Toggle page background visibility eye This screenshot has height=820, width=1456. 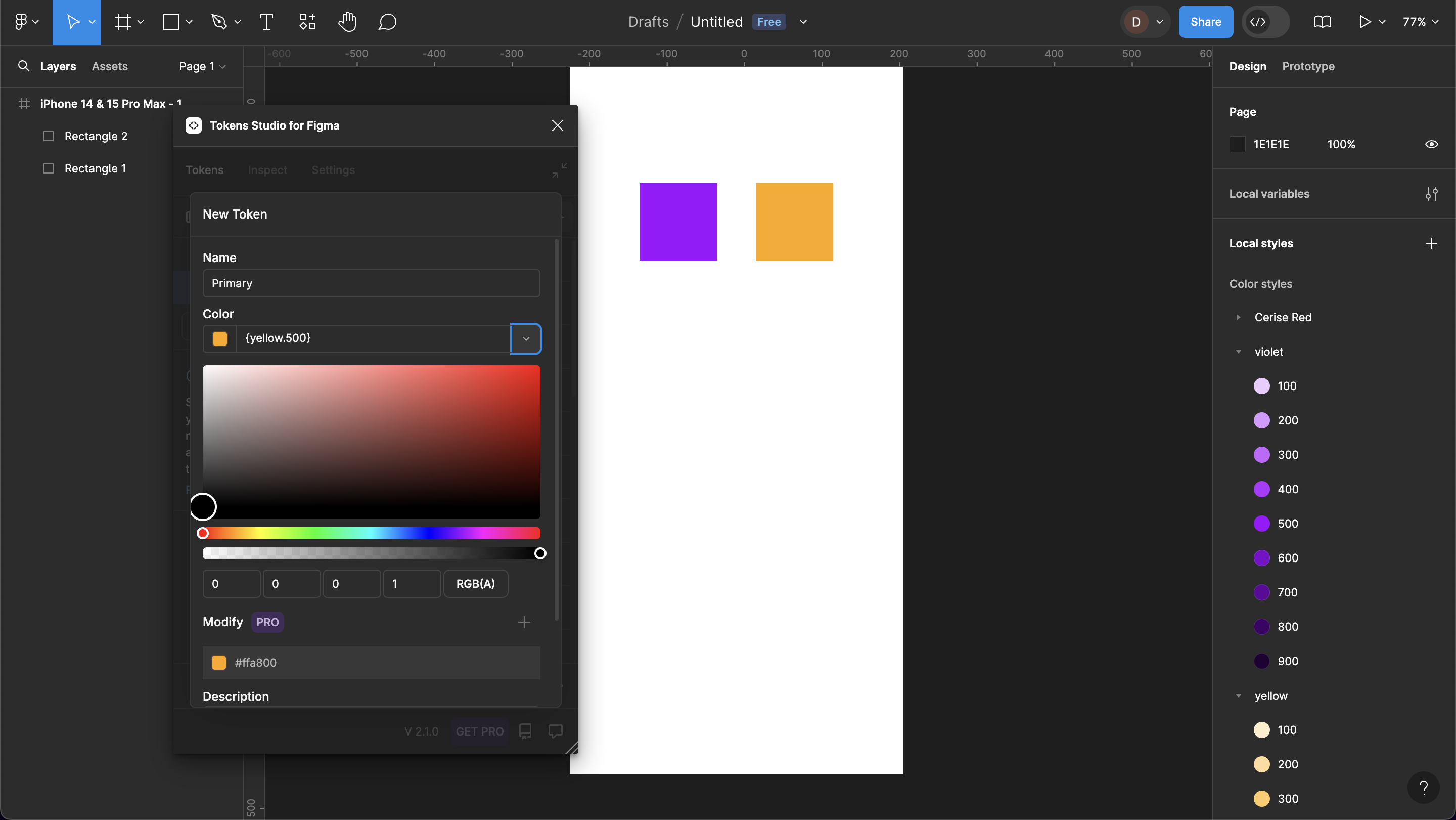coord(1431,144)
